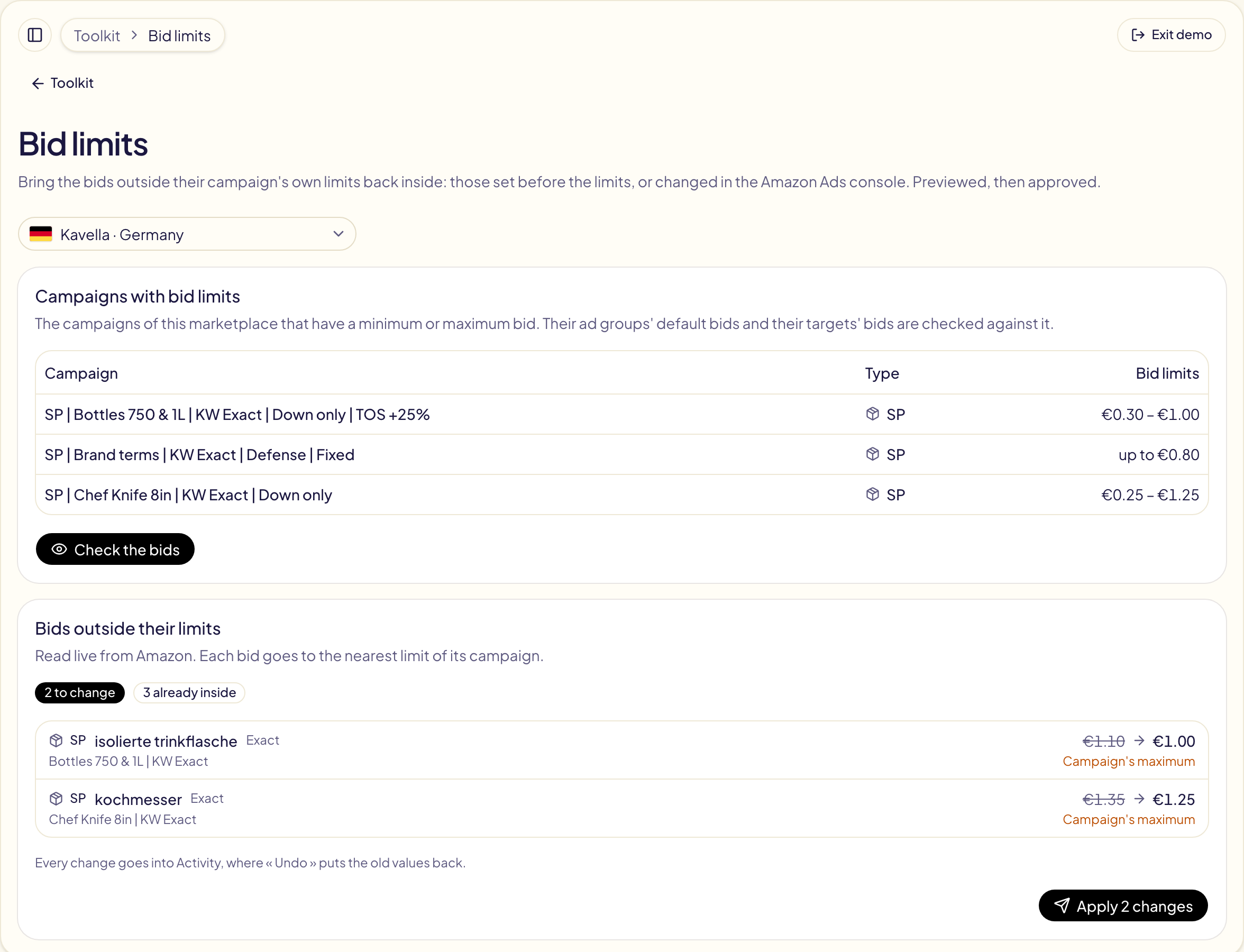The height and width of the screenshot is (952, 1244).
Task: Click the new bid value €1.00
Action: (1174, 741)
